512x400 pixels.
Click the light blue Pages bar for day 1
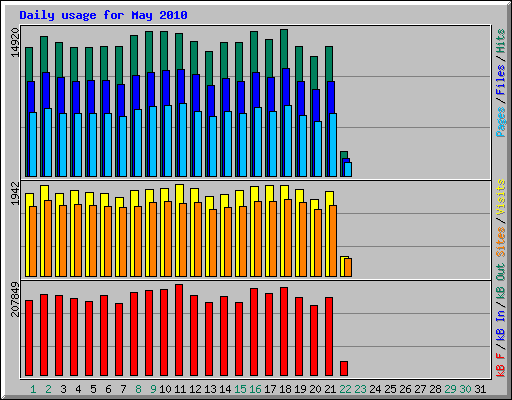(33, 144)
